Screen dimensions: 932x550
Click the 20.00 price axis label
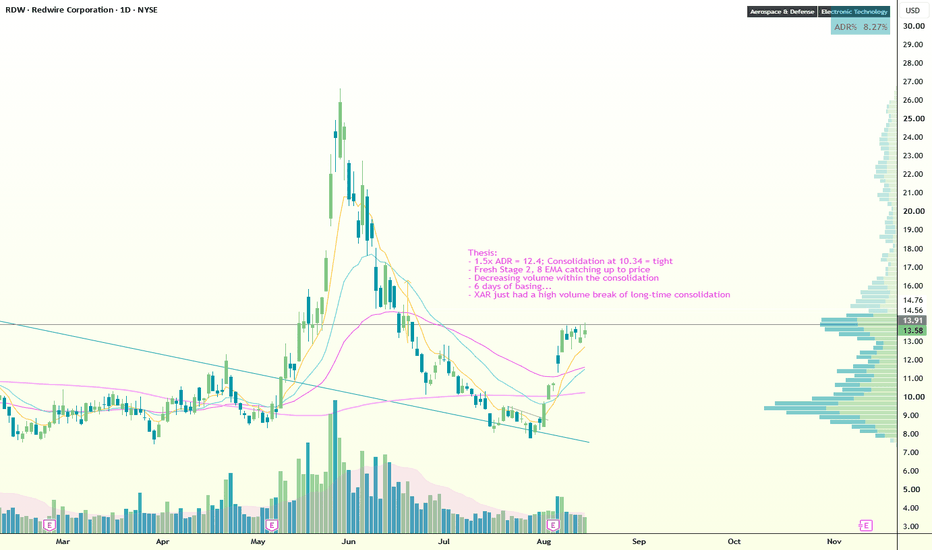pyautogui.click(x=914, y=211)
